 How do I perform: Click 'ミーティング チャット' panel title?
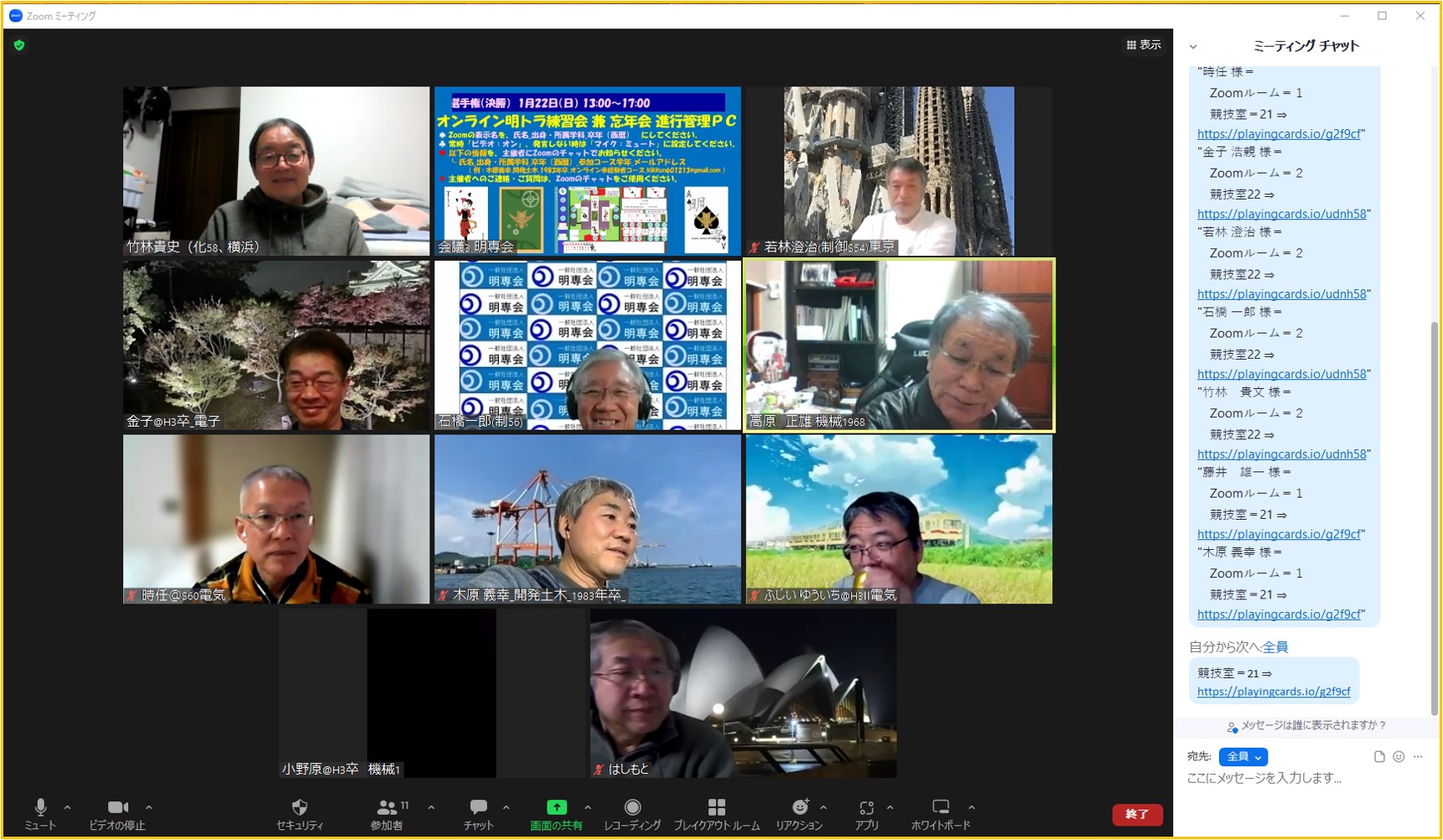1305,46
